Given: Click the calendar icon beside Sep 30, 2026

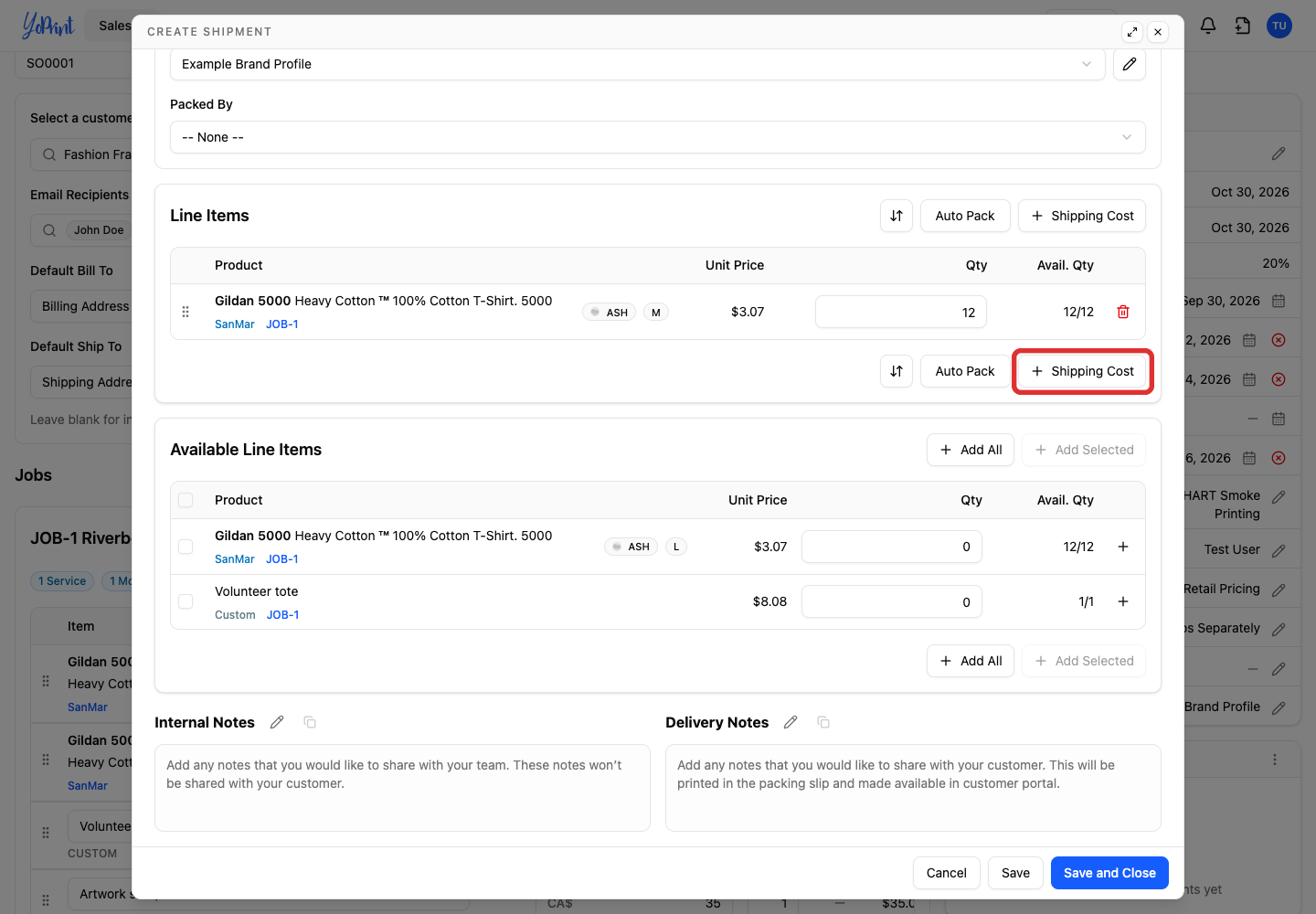Looking at the screenshot, I should tap(1279, 301).
